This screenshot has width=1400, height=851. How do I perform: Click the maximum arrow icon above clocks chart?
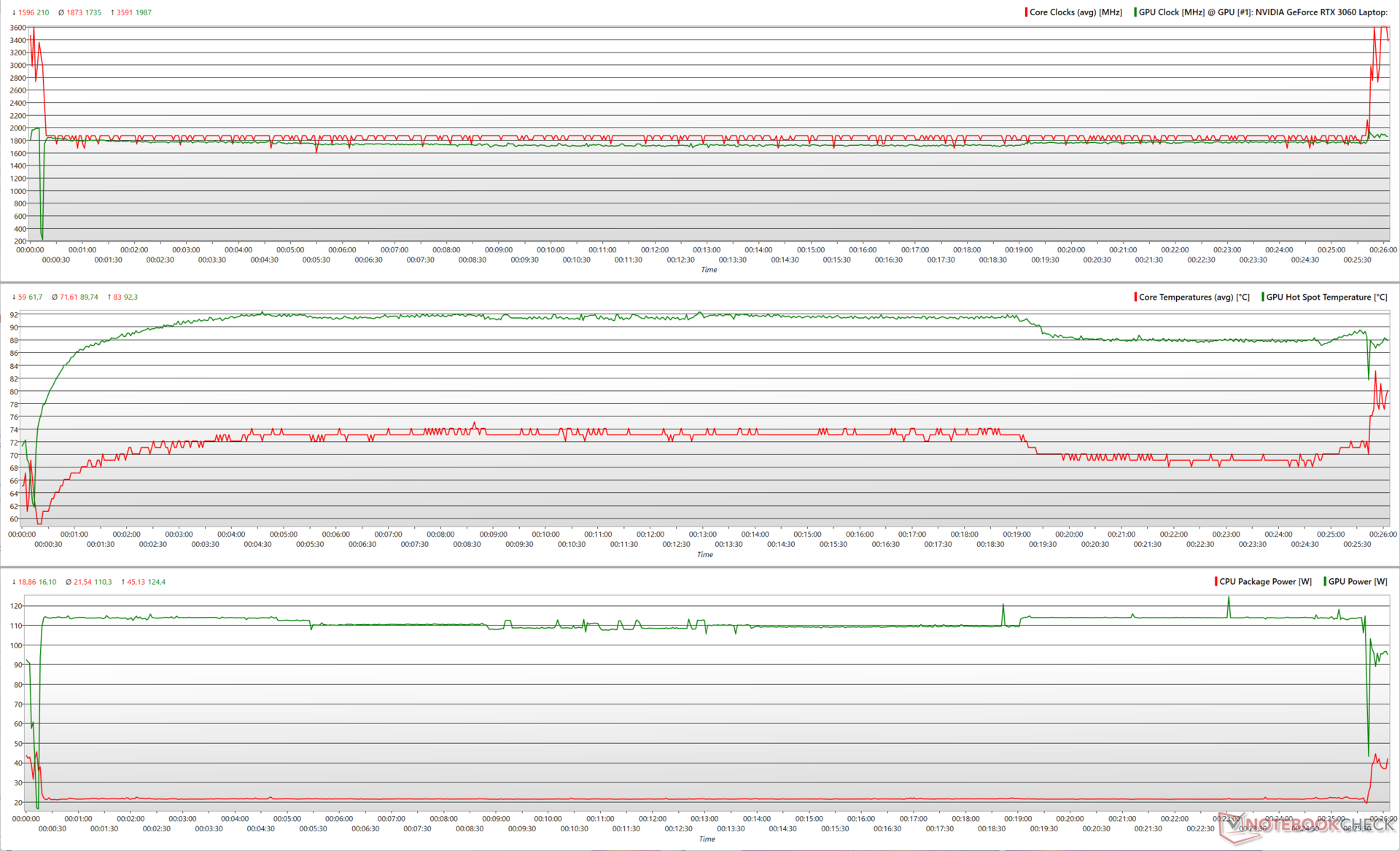(112, 12)
